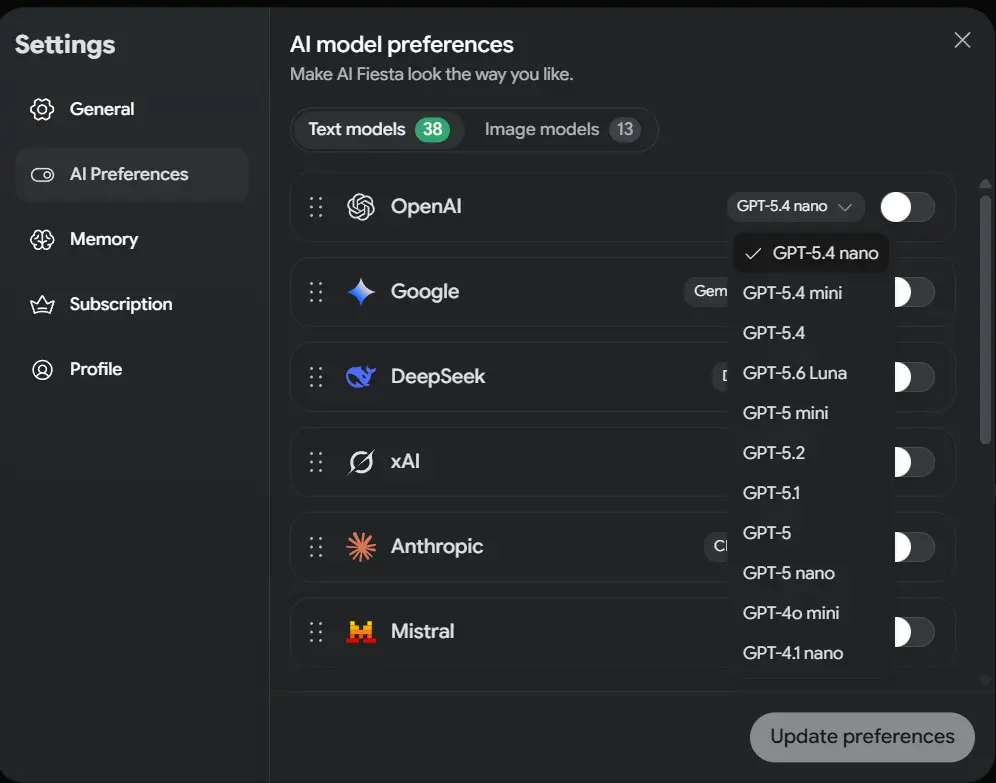Choose GPT-5.2 model
This screenshot has height=783, width=996.
click(x=811, y=453)
